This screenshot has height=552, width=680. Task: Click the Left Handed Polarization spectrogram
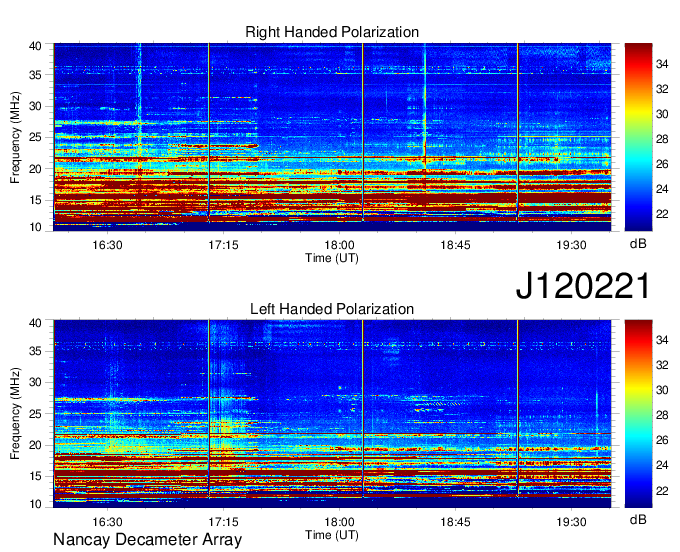[x=332, y=414]
